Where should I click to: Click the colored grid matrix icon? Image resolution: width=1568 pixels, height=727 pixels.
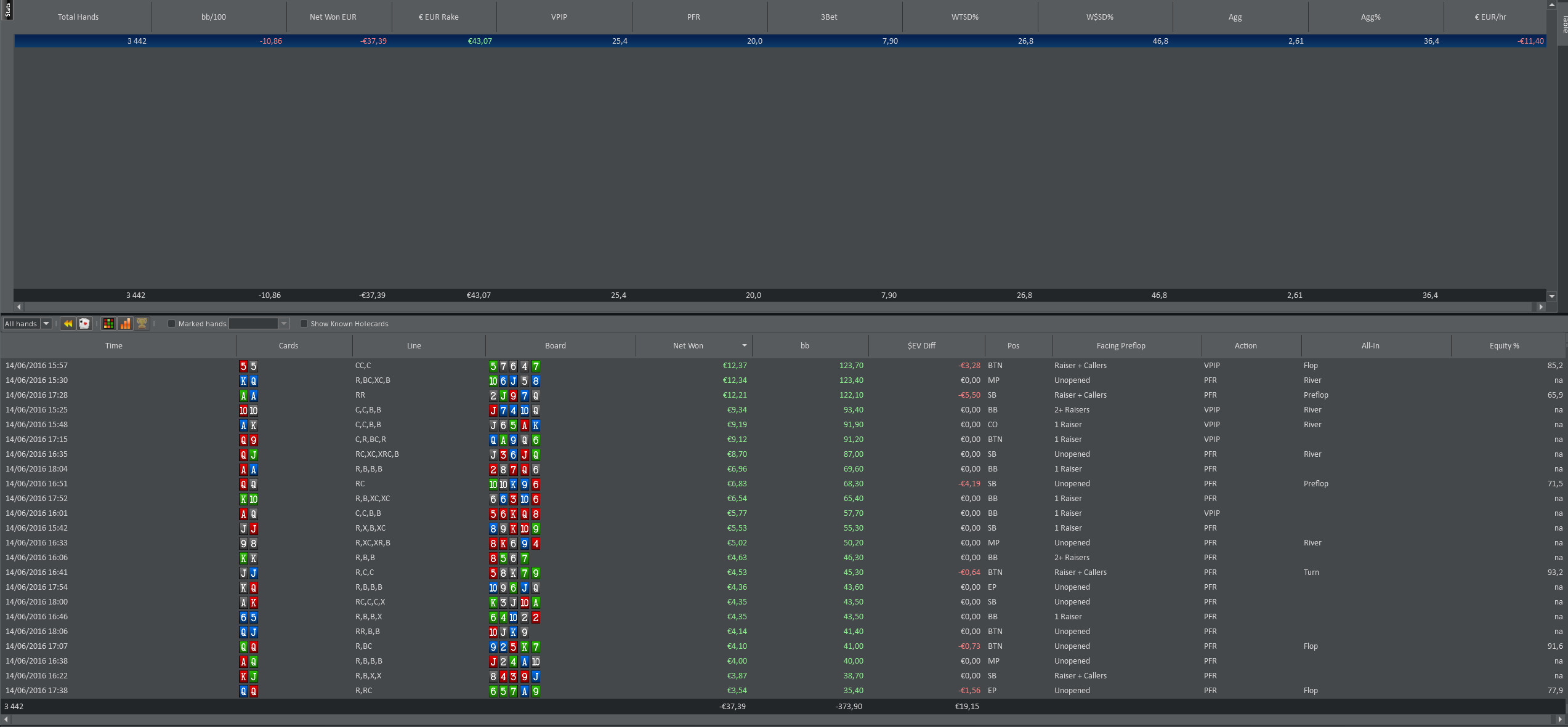pos(108,324)
